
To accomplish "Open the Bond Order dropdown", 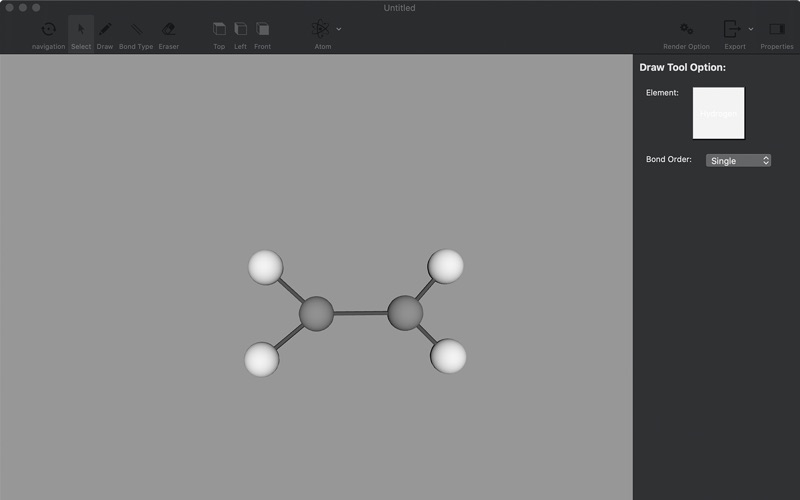I will point(738,160).
